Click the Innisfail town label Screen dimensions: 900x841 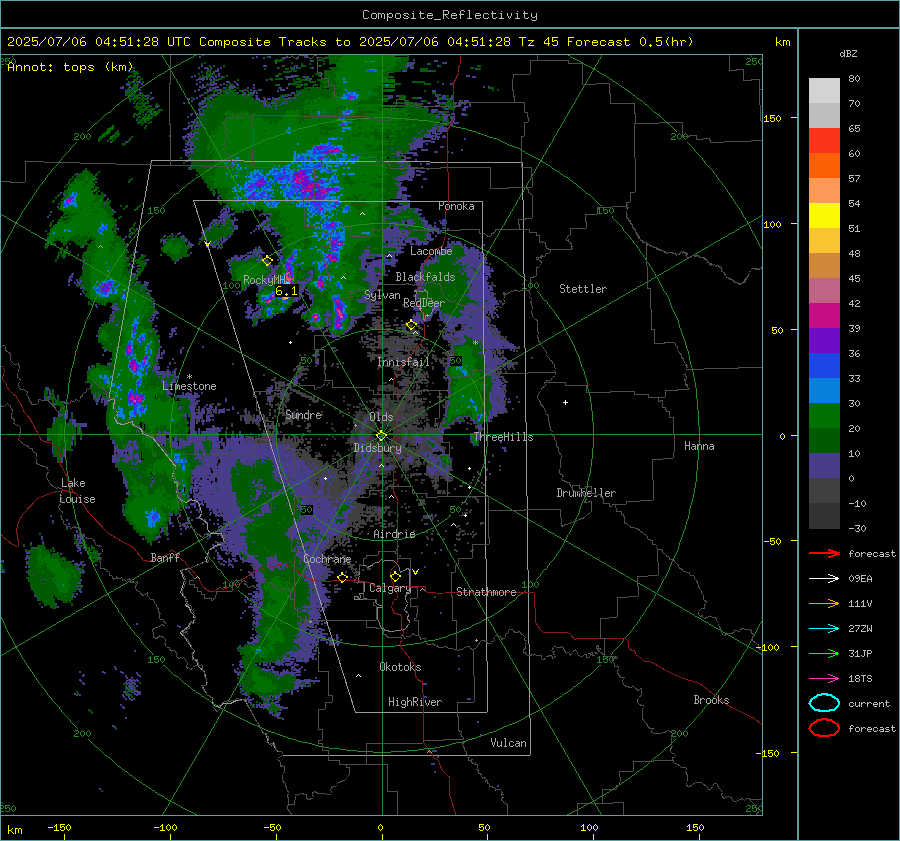(x=403, y=362)
